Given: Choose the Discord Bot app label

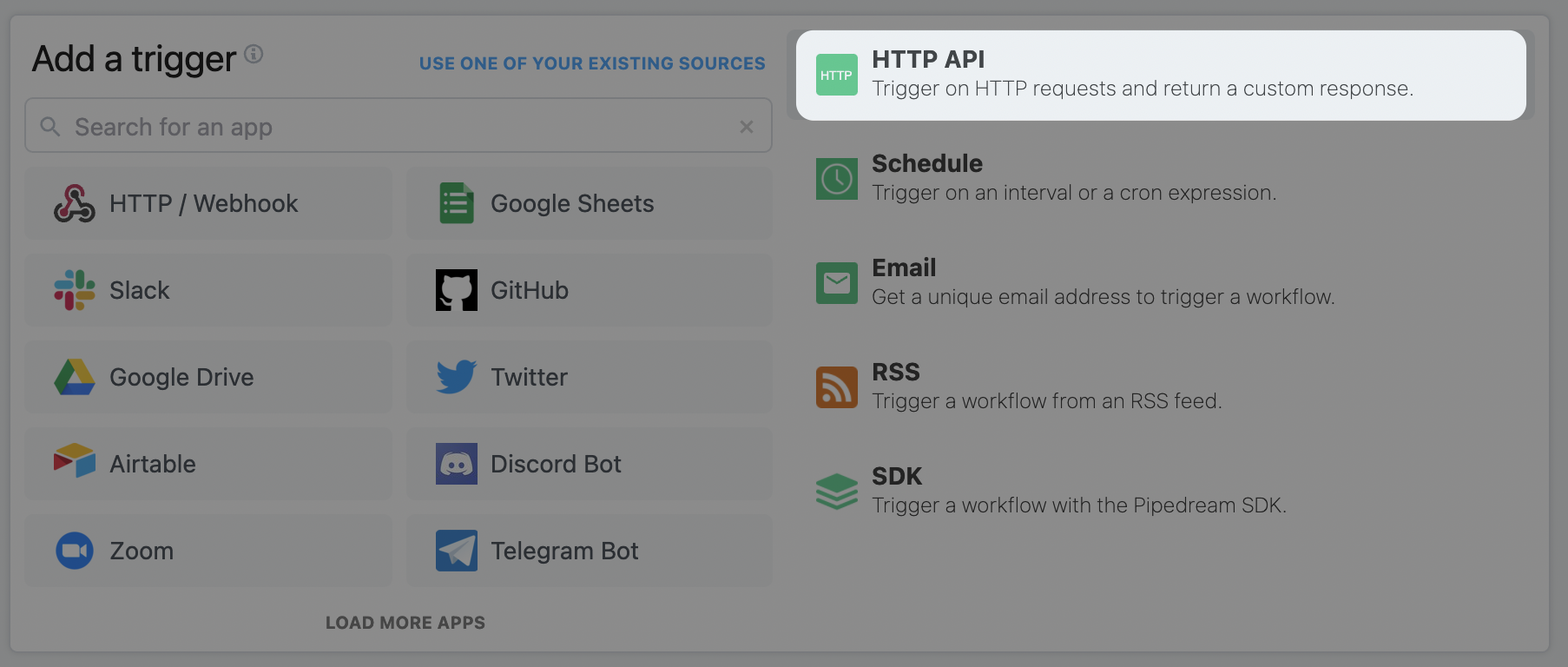Looking at the screenshot, I should point(556,464).
